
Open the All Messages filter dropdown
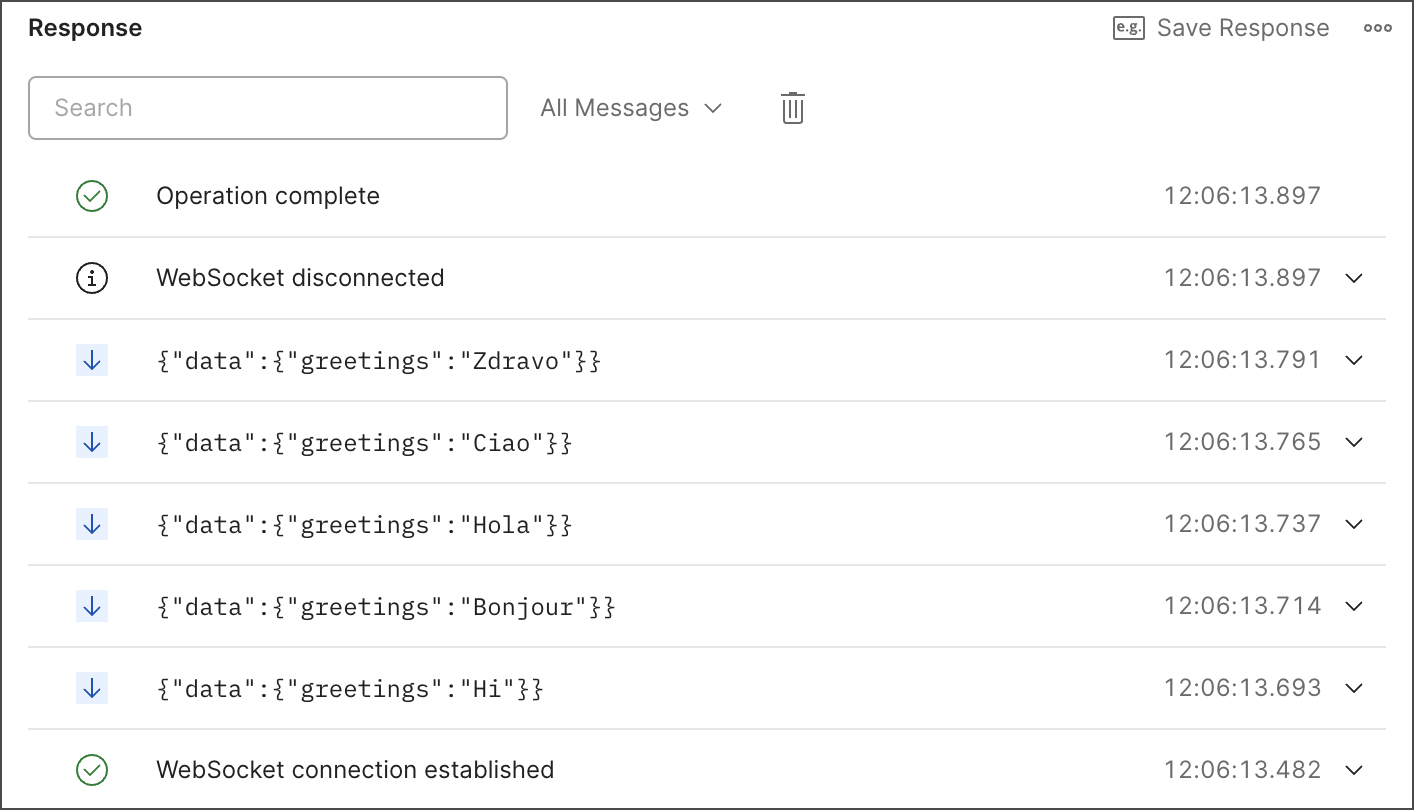[630, 108]
